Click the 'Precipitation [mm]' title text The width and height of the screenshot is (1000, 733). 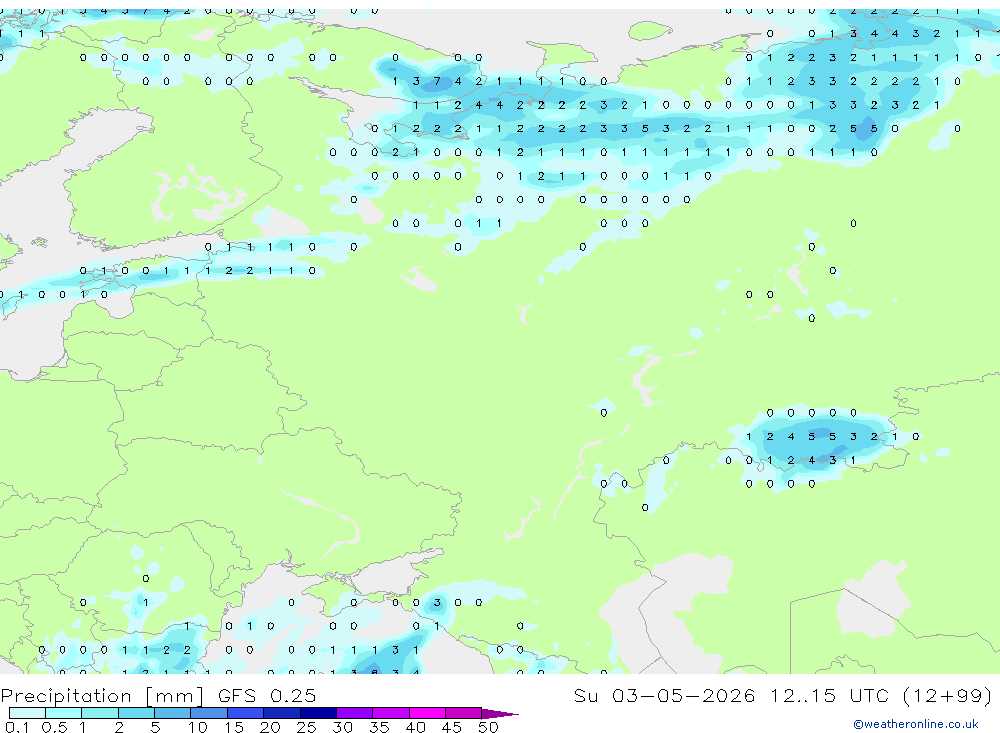[x=102, y=695]
